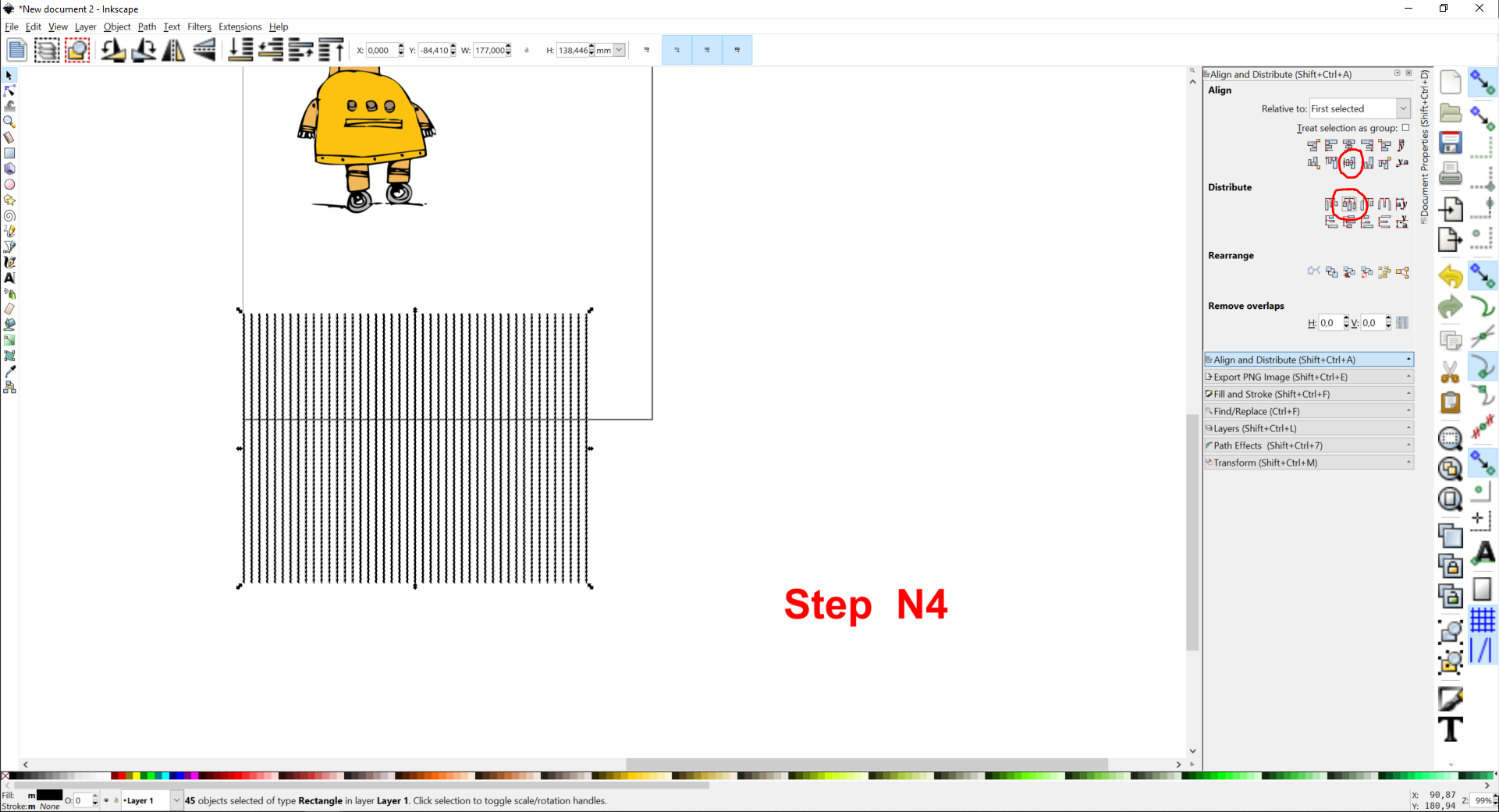Click Rotate selection 90° counter-clockwise toolbar button

coord(114,50)
